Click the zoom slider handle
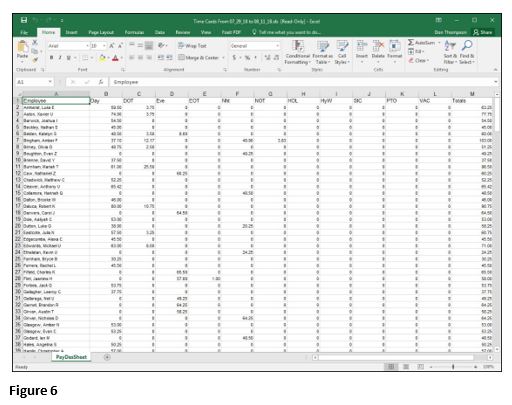Image resolution: width=512 pixels, height=405 pixels. pyautogui.click(x=453, y=367)
